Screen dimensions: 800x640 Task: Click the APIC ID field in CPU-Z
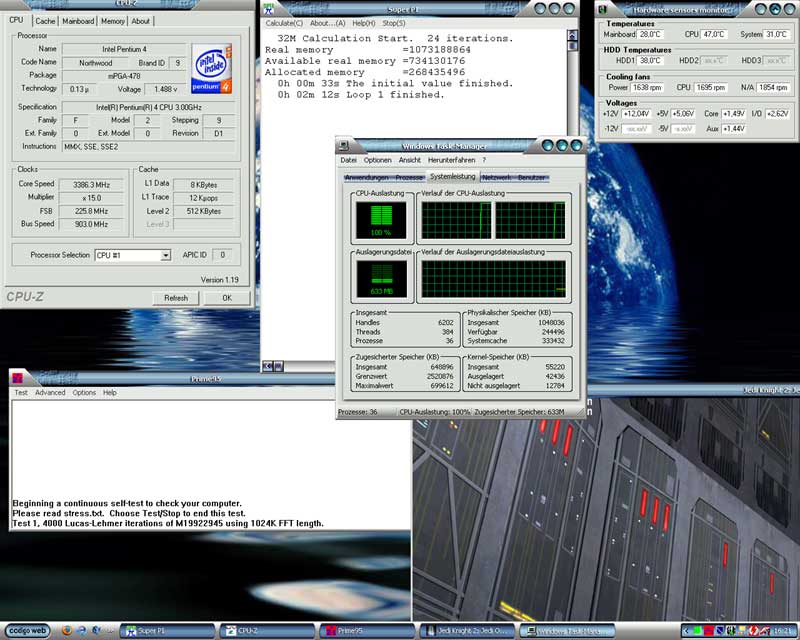222,255
